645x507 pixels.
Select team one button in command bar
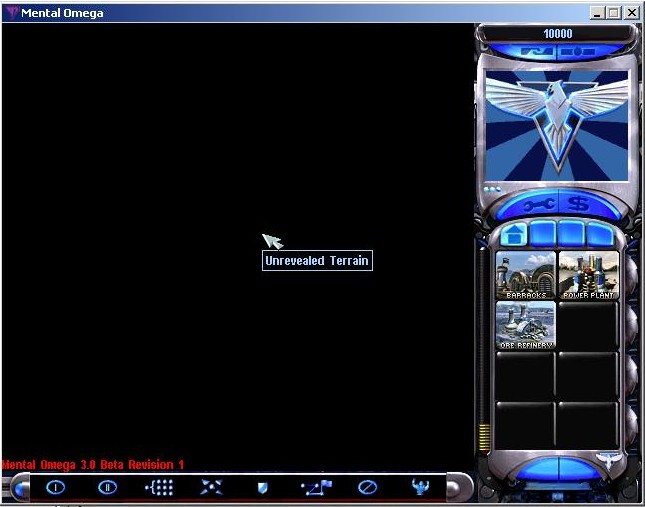click(55, 488)
